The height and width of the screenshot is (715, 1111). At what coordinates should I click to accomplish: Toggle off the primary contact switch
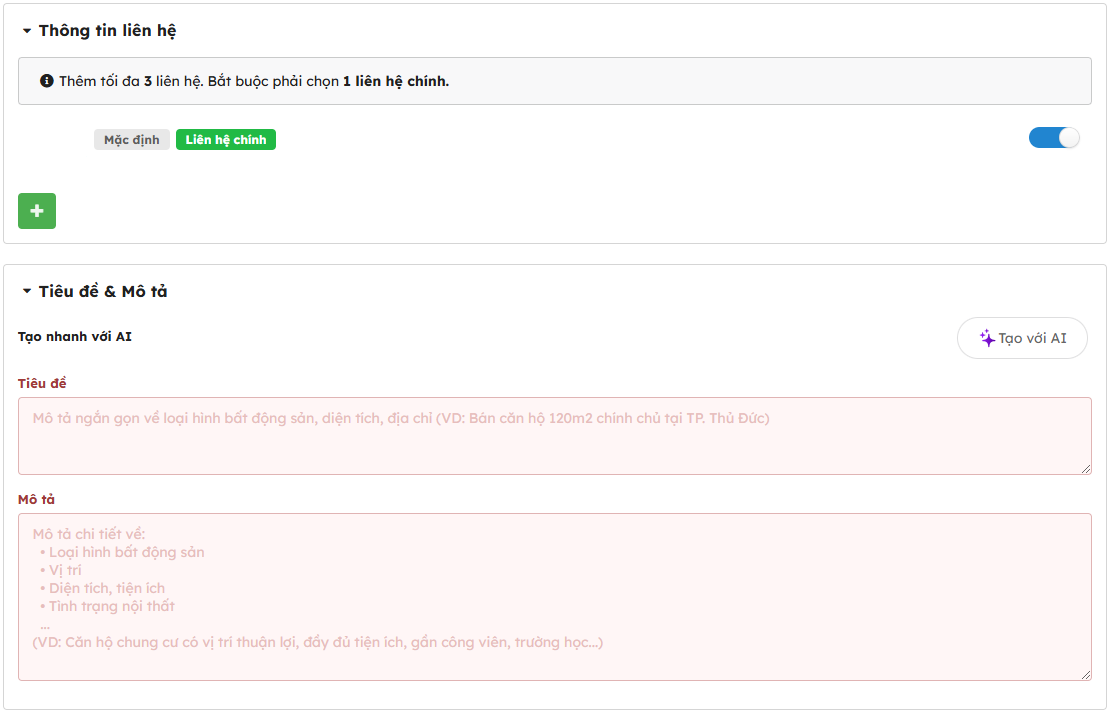[x=1054, y=138]
